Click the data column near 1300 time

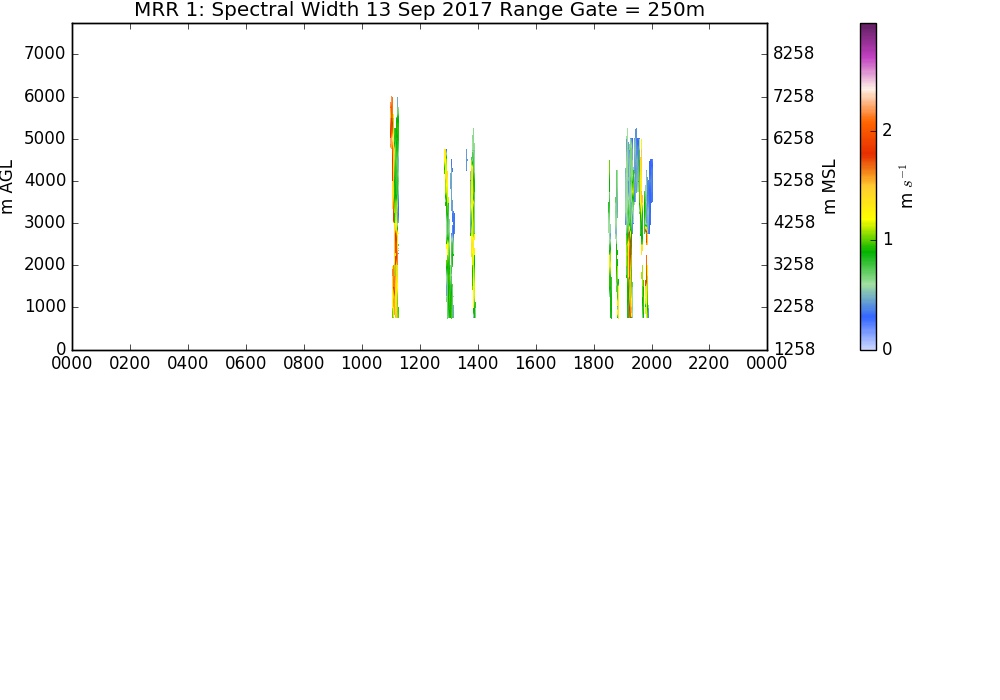point(449,233)
